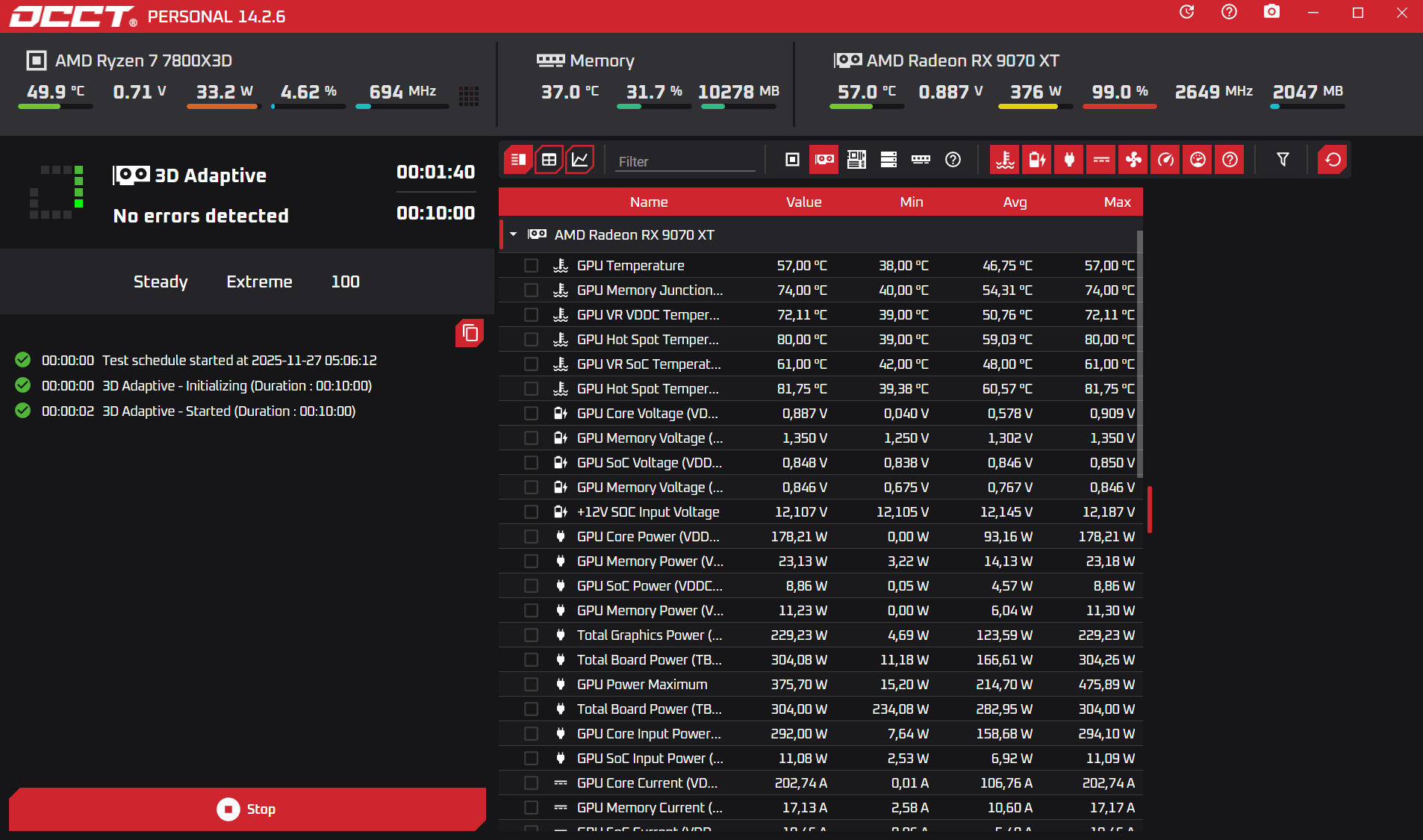Check the GPU VR VDDC Temperature checkbox

coord(531,315)
